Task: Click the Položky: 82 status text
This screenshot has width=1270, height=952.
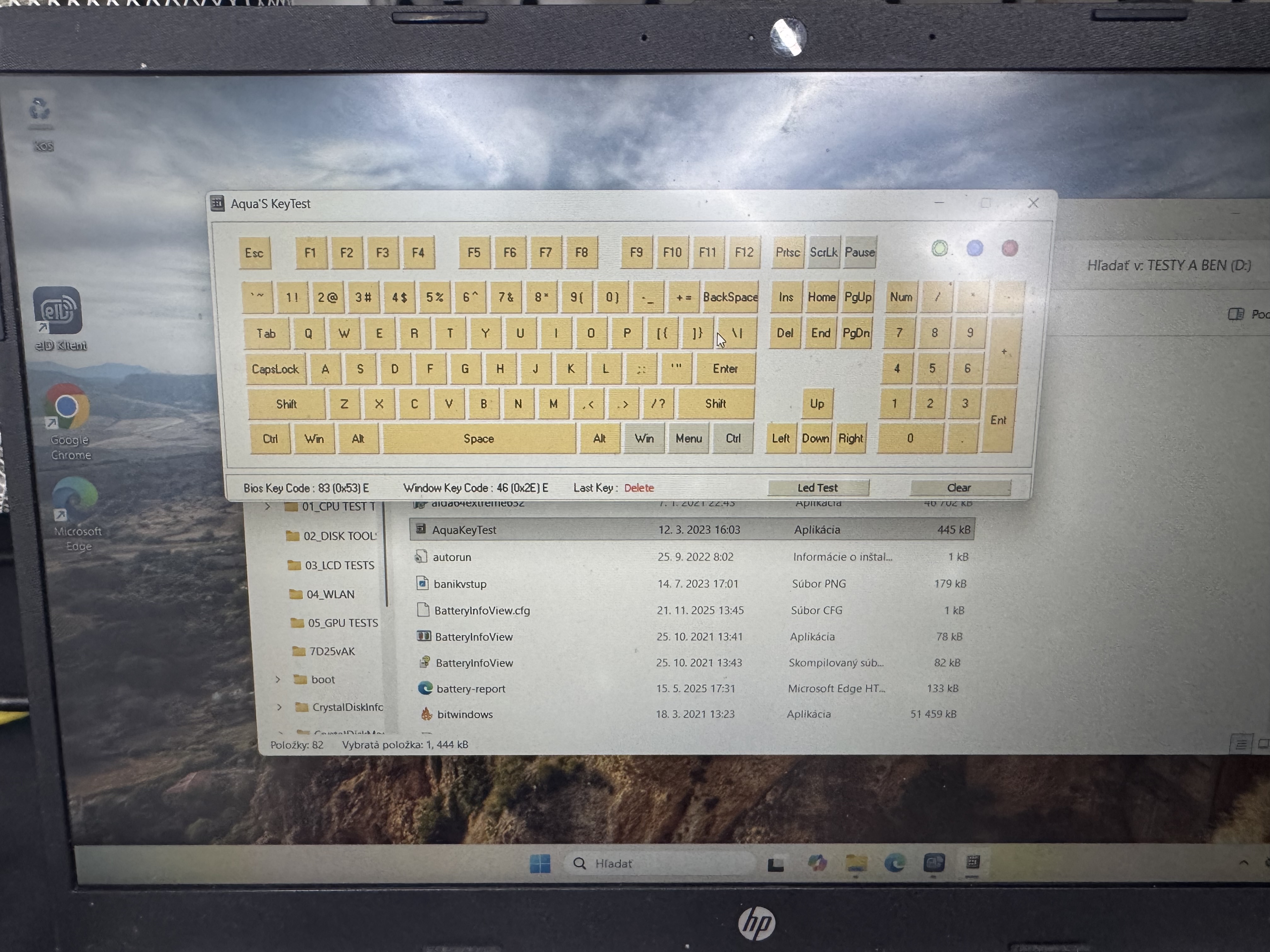Action: (297, 744)
